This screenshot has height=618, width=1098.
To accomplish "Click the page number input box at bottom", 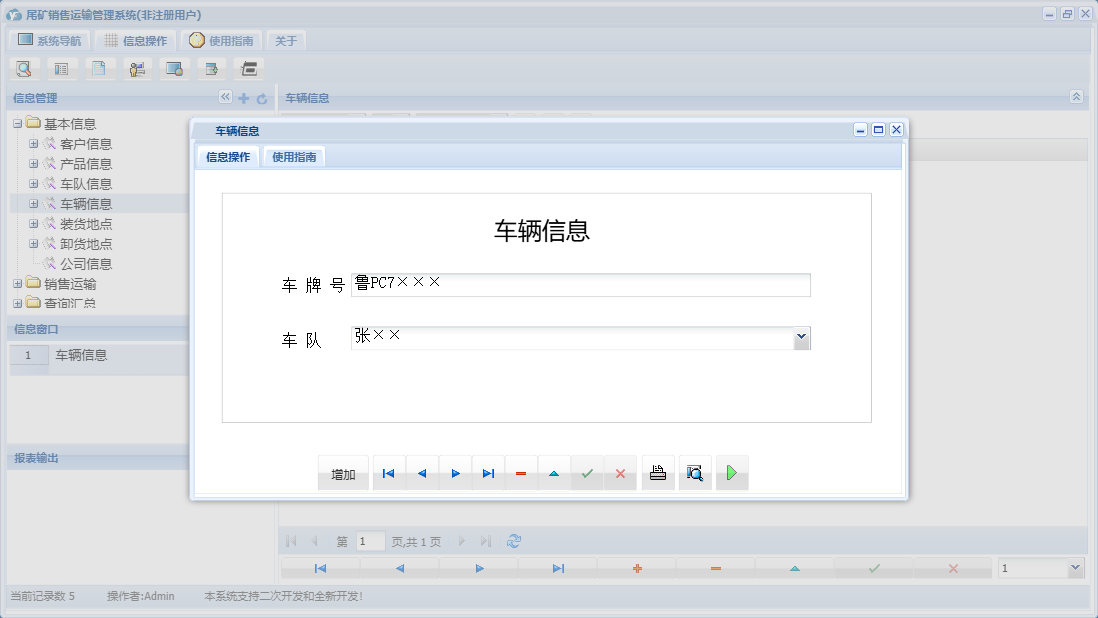I will point(369,540).
